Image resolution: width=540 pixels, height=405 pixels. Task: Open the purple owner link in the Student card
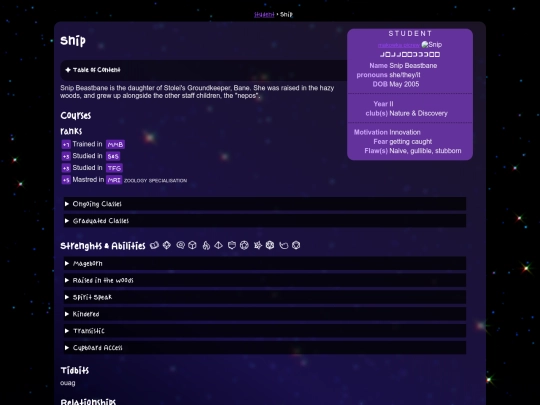(399, 45)
